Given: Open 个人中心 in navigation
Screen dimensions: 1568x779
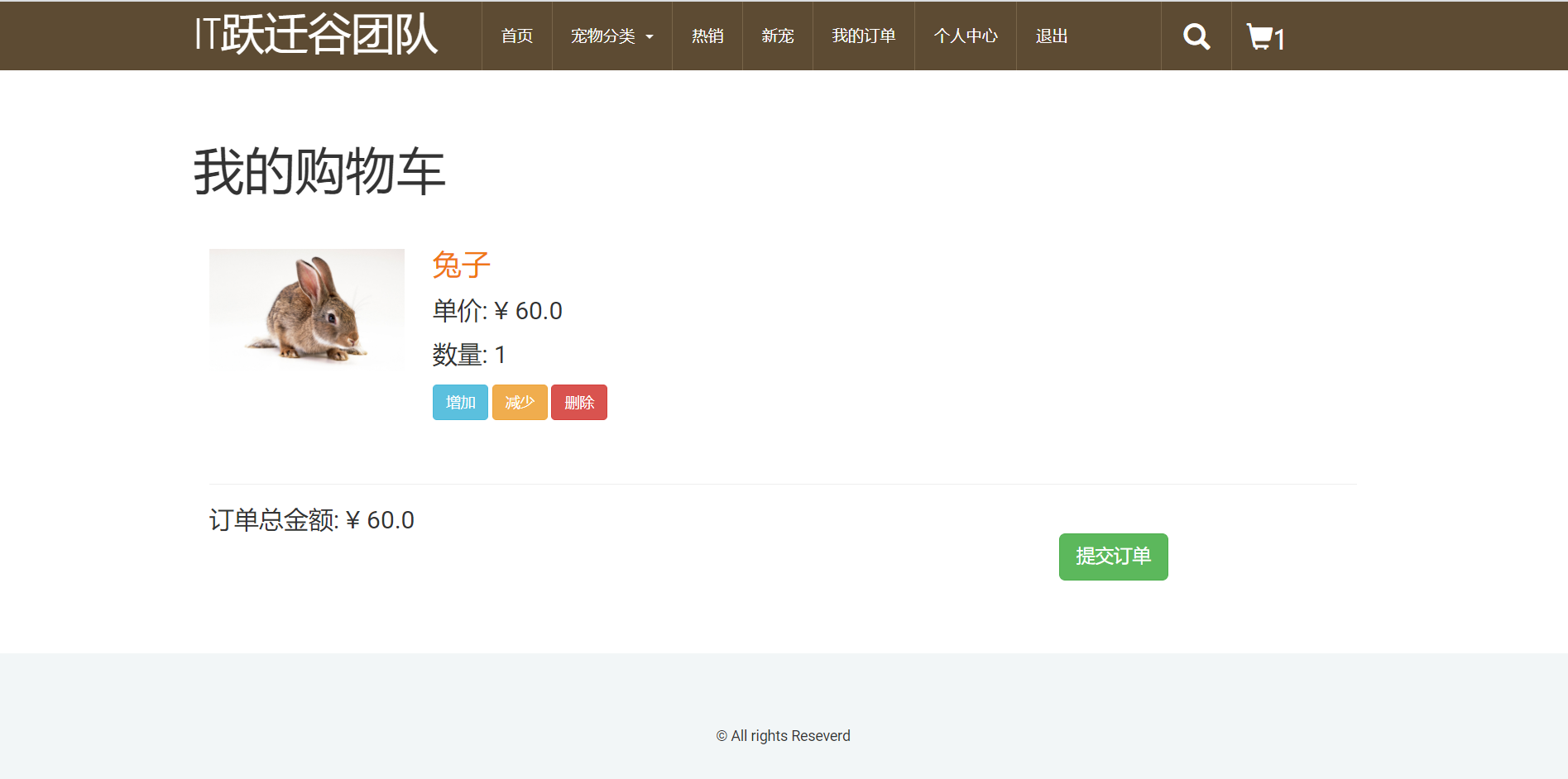Looking at the screenshot, I should (x=966, y=36).
